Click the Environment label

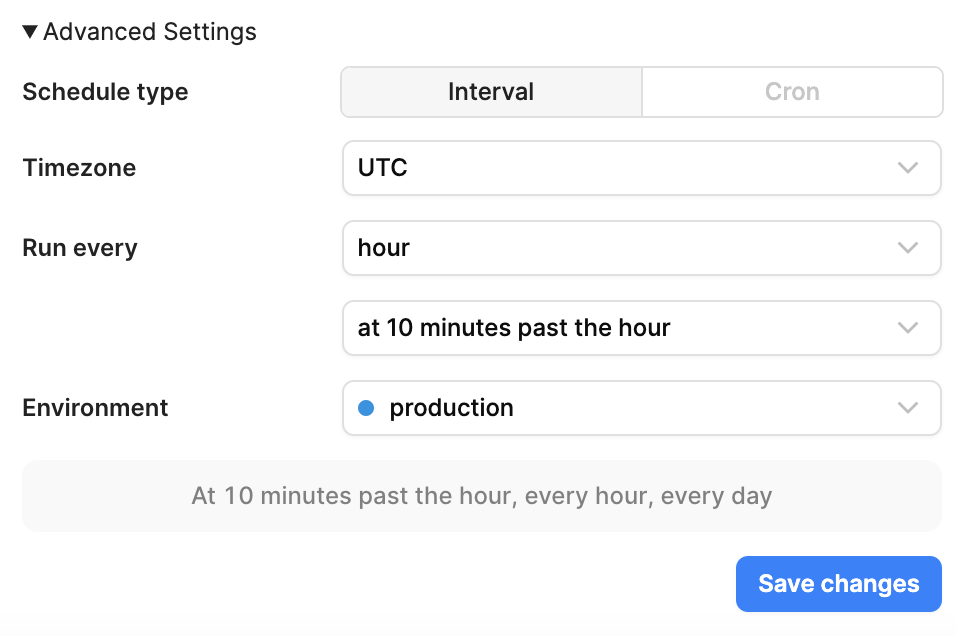click(95, 407)
